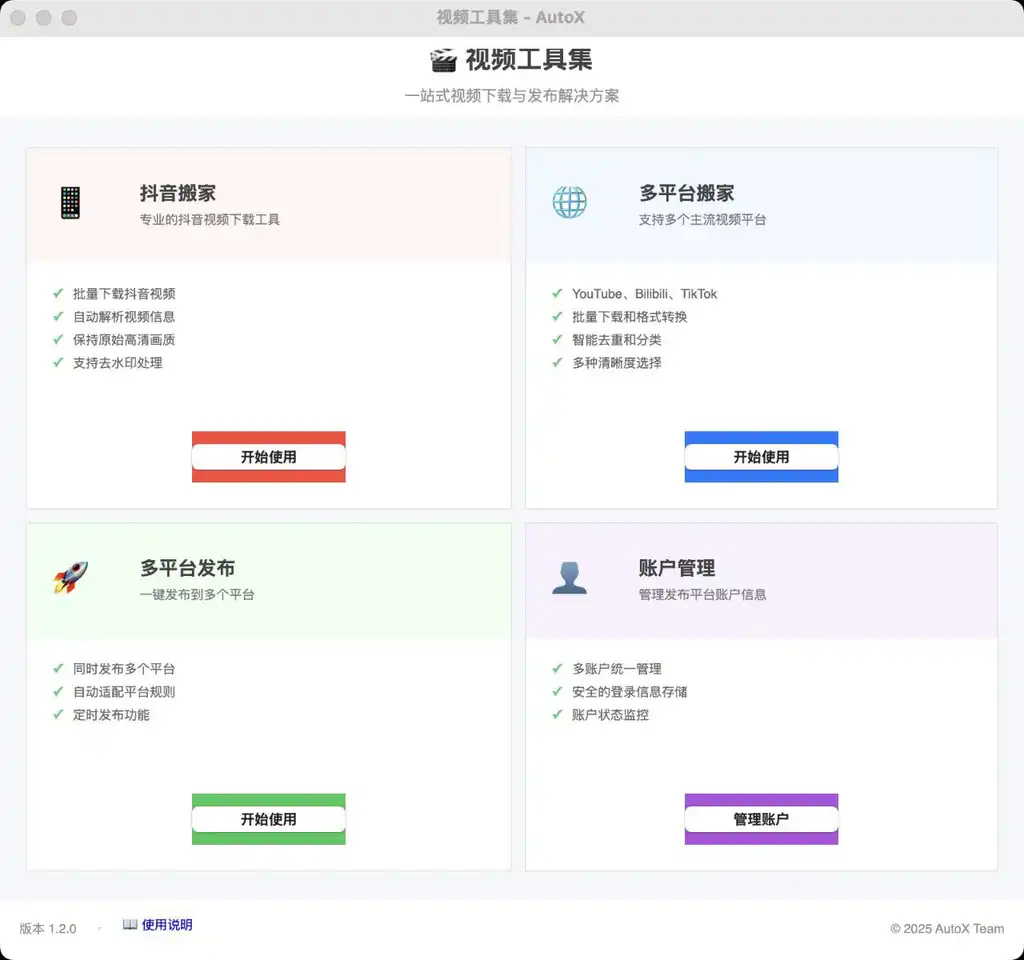This screenshot has width=1024, height=960.
Task: Click the checkmark beside 定时发布功能
Action: pyautogui.click(x=58, y=714)
